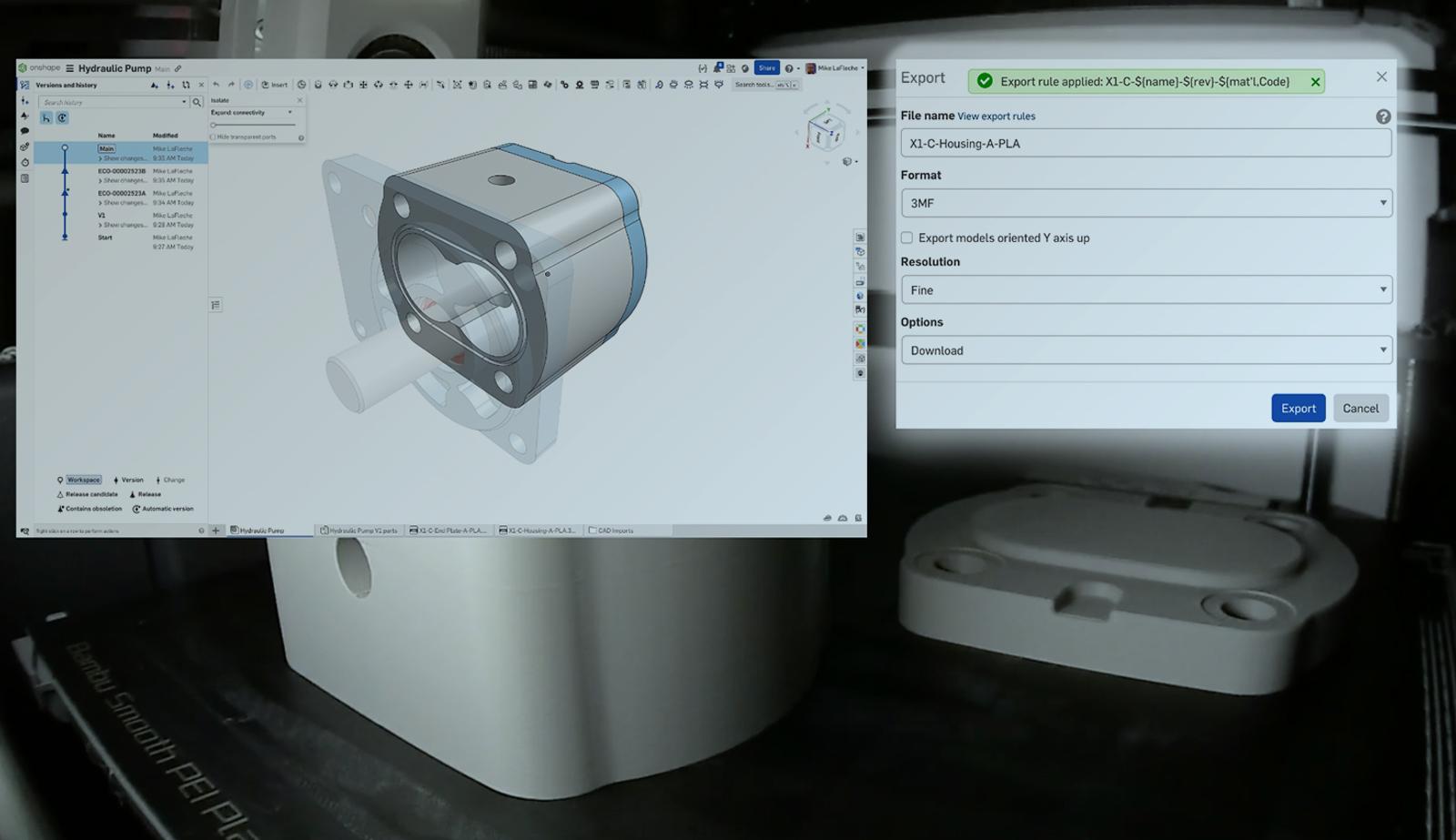Open the View export rules link

pos(996,116)
